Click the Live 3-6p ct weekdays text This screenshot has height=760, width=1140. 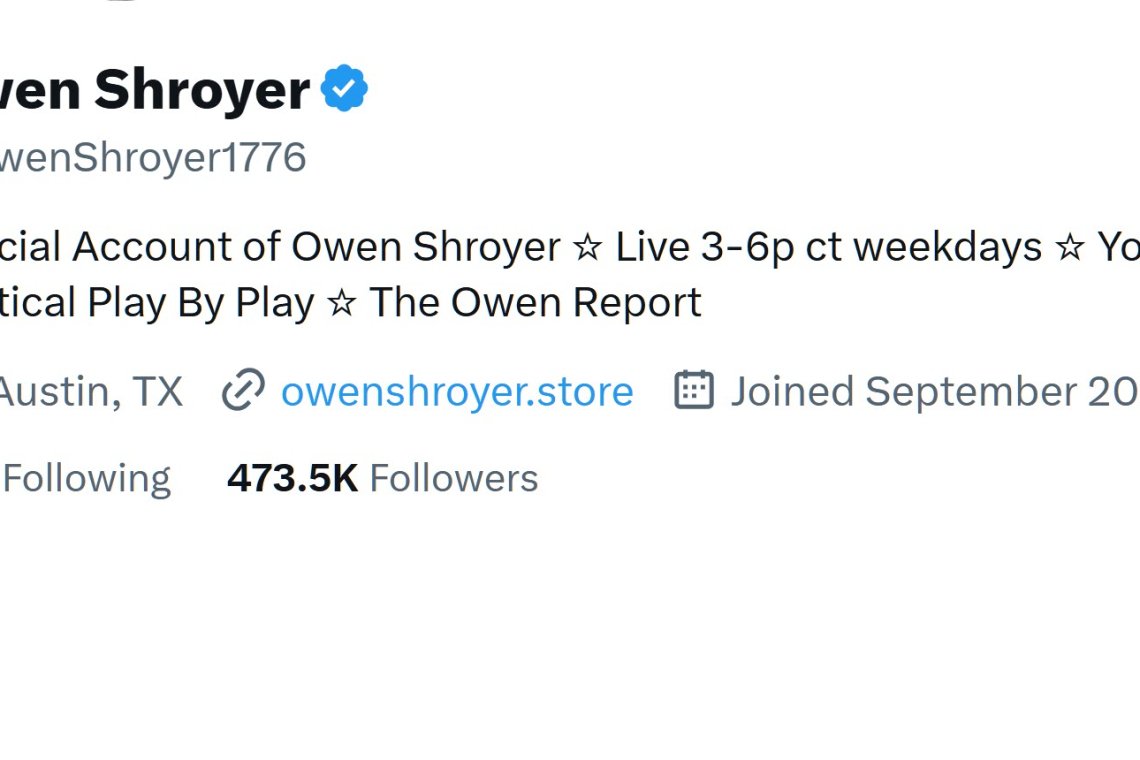point(829,247)
